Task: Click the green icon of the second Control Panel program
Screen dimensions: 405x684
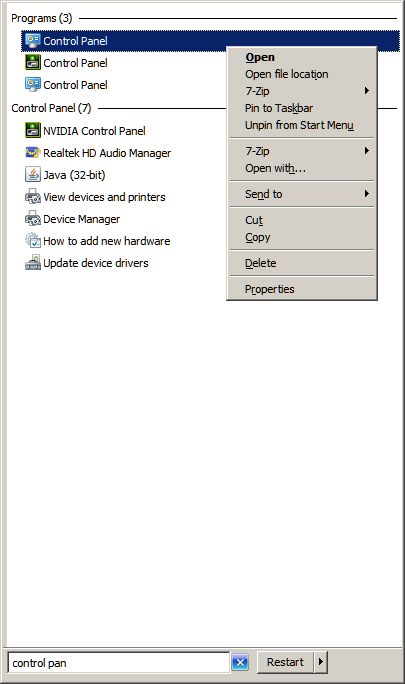Action: pyautogui.click(x=33, y=62)
